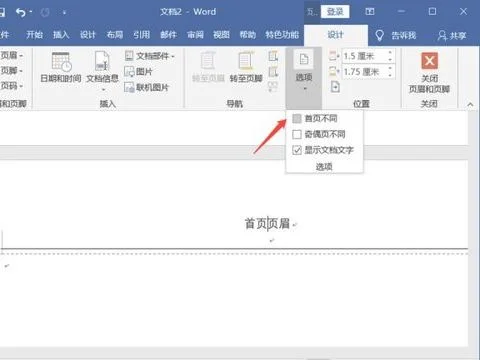Collapse the ribbon with the chevron
480x360 pixels.
click(x=470, y=104)
